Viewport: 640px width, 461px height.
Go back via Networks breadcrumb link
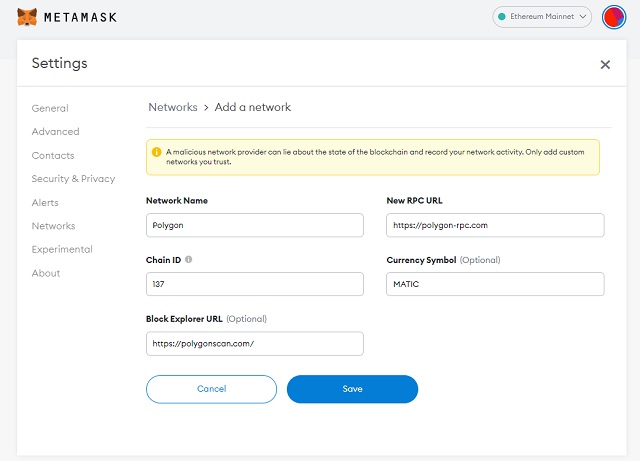coord(173,107)
